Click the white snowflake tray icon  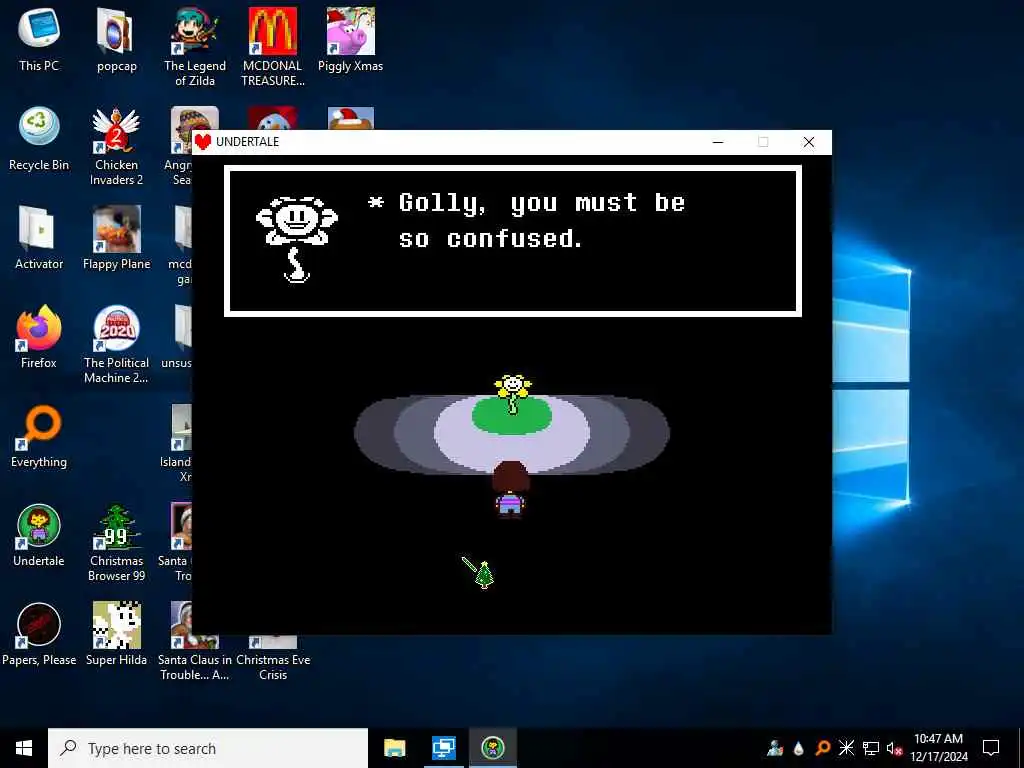[x=846, y=748]
